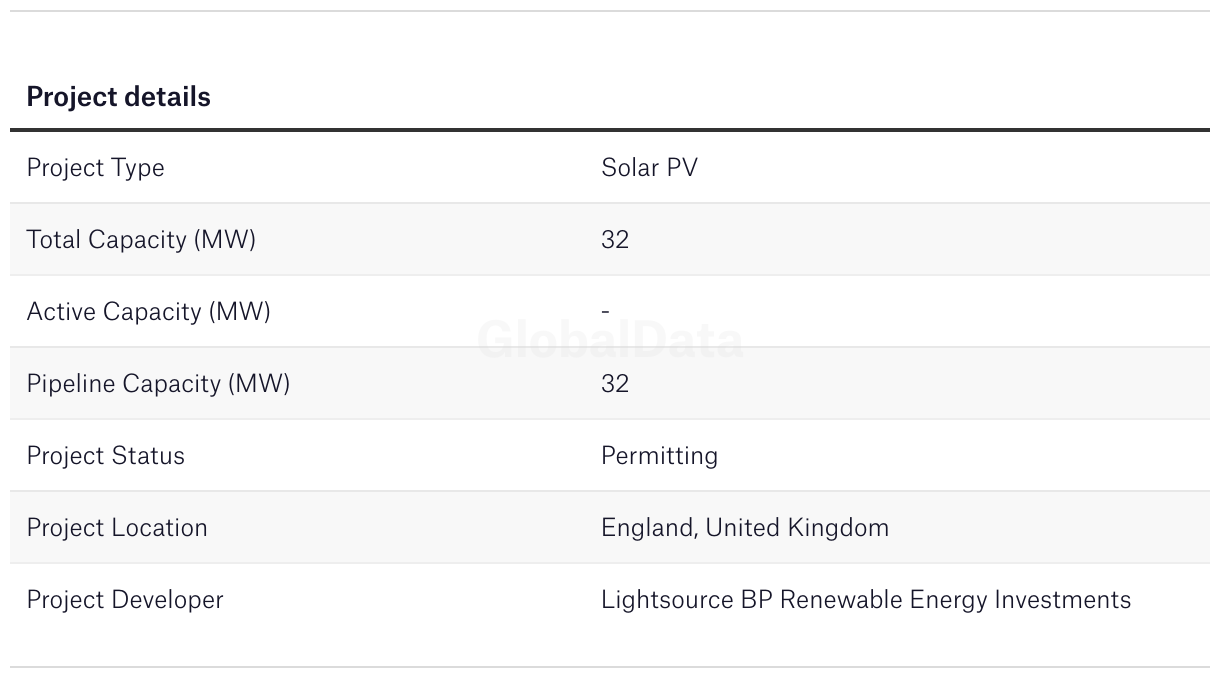This screenshot has height=678, width=1220.
Task: Click the word England in location value
Action: [648, 528]
